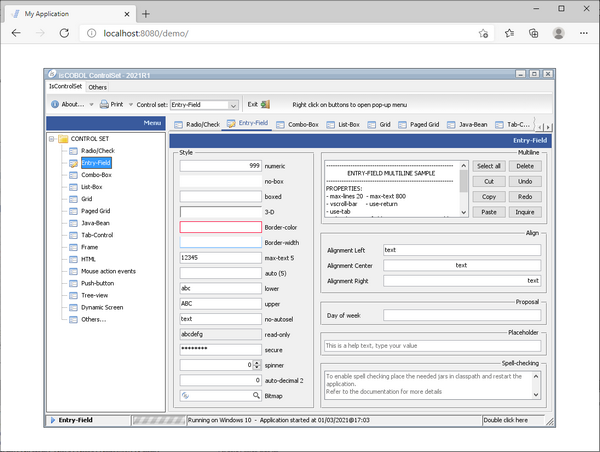Click the status bar play arrow icon
The width and height of the screenshot is (600, 452).
(x=53, y=420)
